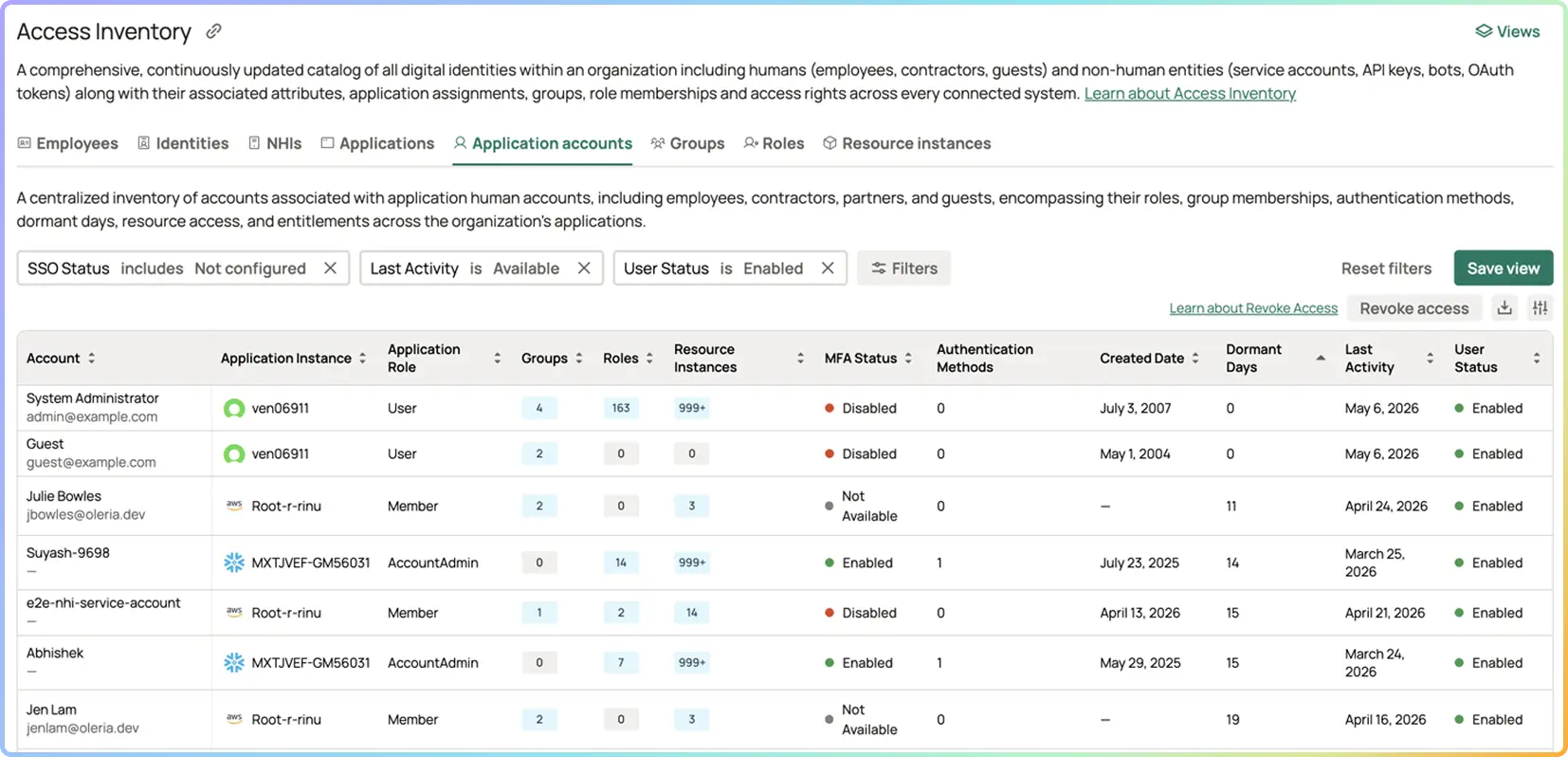1568x757 pixels.
Task: Click the SSO Status filter value Not configured
Action: pos(250,268)
